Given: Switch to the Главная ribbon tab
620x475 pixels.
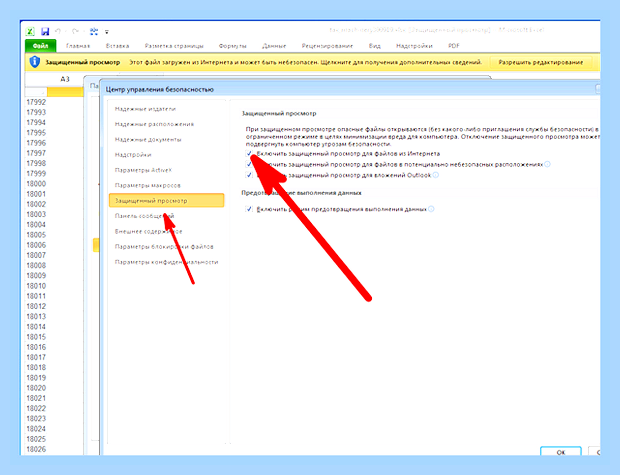Looking at the screenshot, I should 78,46.
